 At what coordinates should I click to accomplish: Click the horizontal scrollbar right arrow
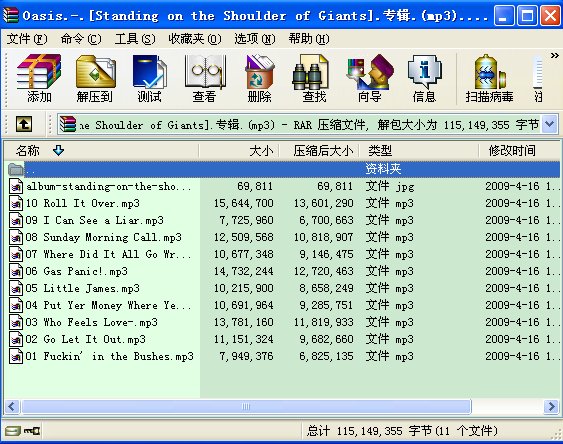click(551, 406)
